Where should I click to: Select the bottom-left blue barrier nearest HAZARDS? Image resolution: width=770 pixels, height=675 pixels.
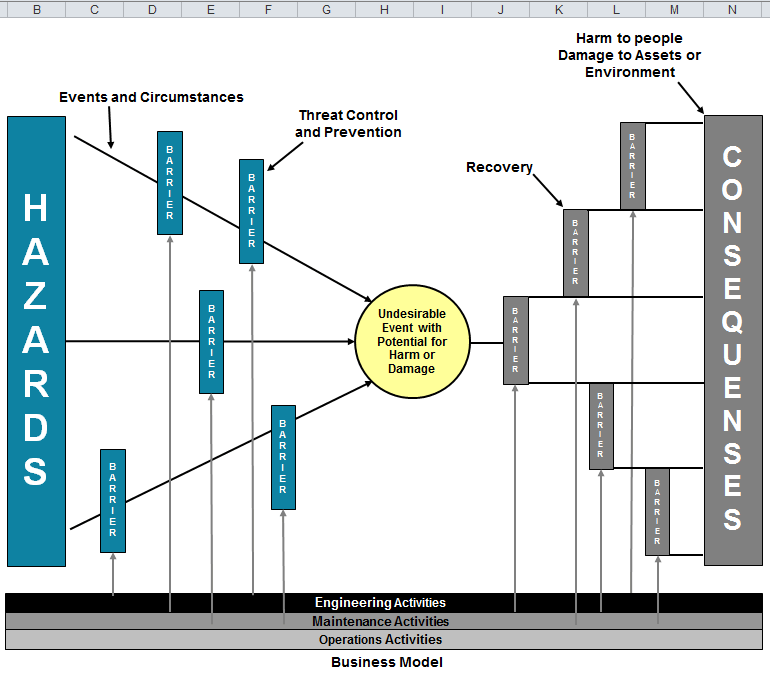[113, 501]
